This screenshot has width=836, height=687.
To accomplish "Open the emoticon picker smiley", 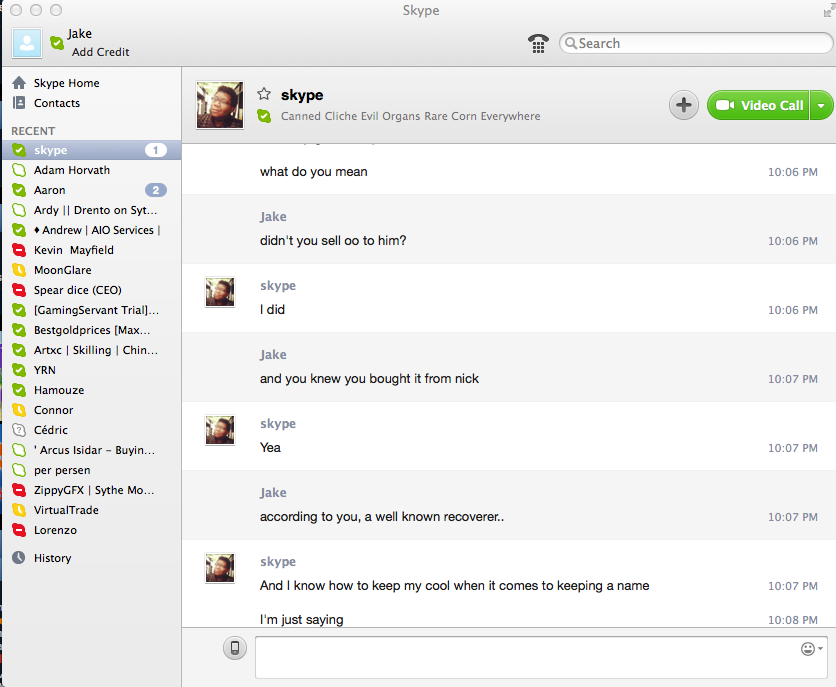I will 808,649.
